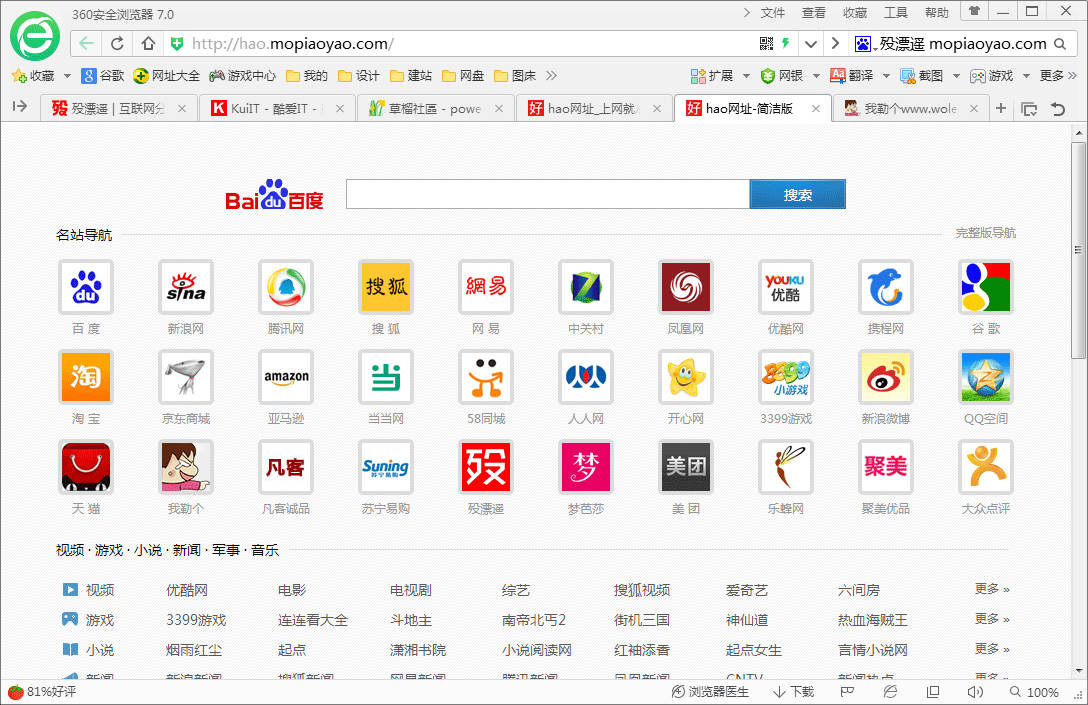Screen dimensions: 1088x705
Task: Open the 完整版导航 link
Action: click(x=985, y=233)
